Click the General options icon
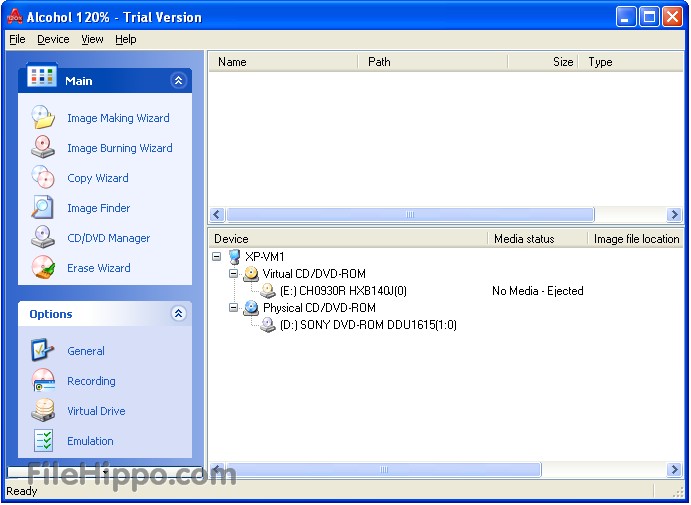691x505 pixels. pyautogui.click(x=43, y=350)
